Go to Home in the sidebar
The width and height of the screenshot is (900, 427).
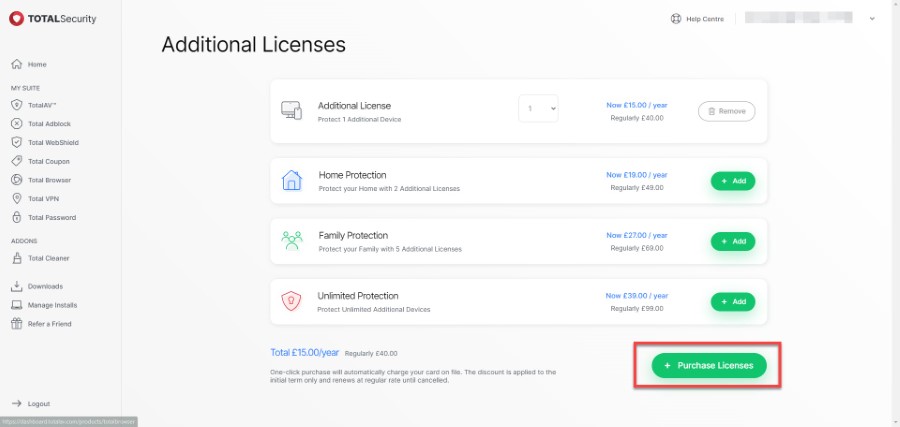pos(37,64)
